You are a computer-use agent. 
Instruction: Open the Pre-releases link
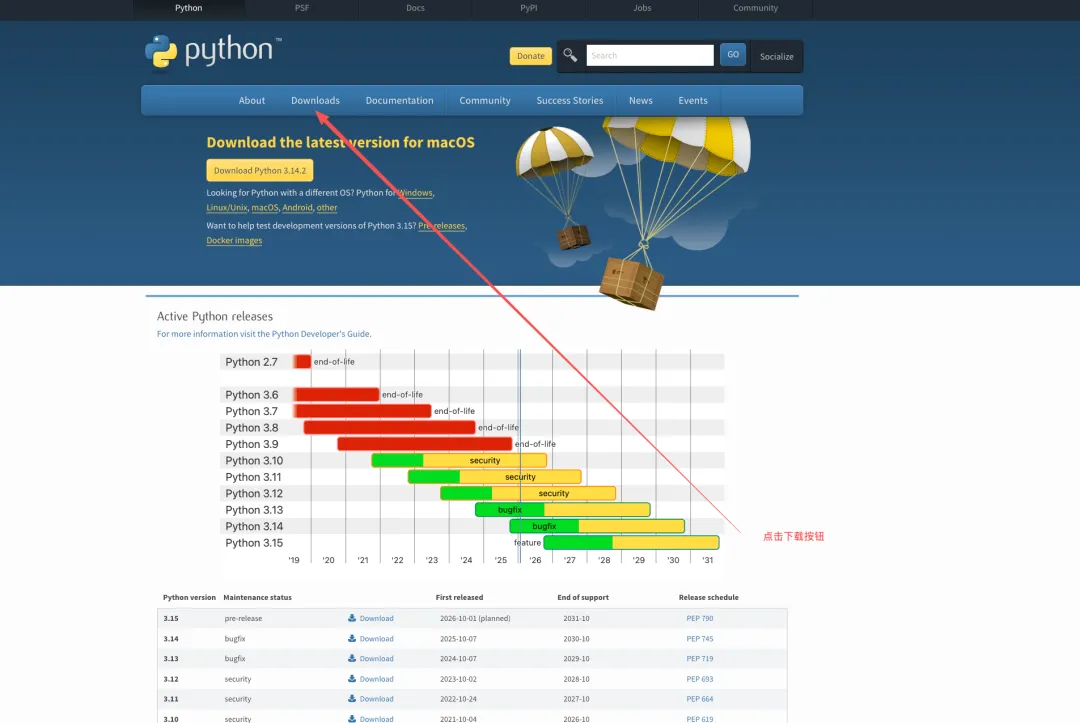click(442, 226)
